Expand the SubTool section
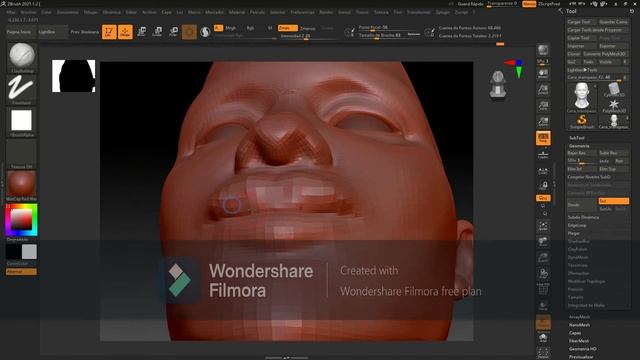 click(x=577, y=138)
